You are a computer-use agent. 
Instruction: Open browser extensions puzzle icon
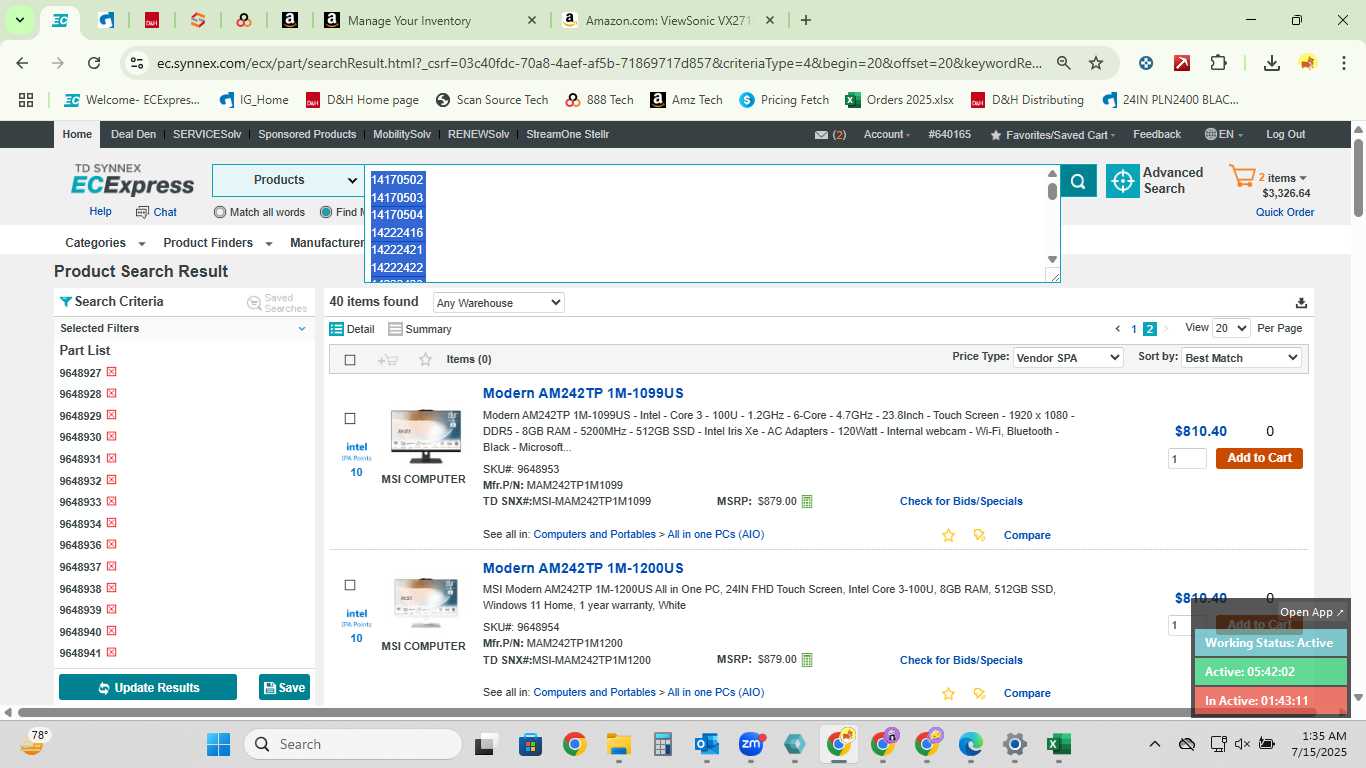[1218, 63]
